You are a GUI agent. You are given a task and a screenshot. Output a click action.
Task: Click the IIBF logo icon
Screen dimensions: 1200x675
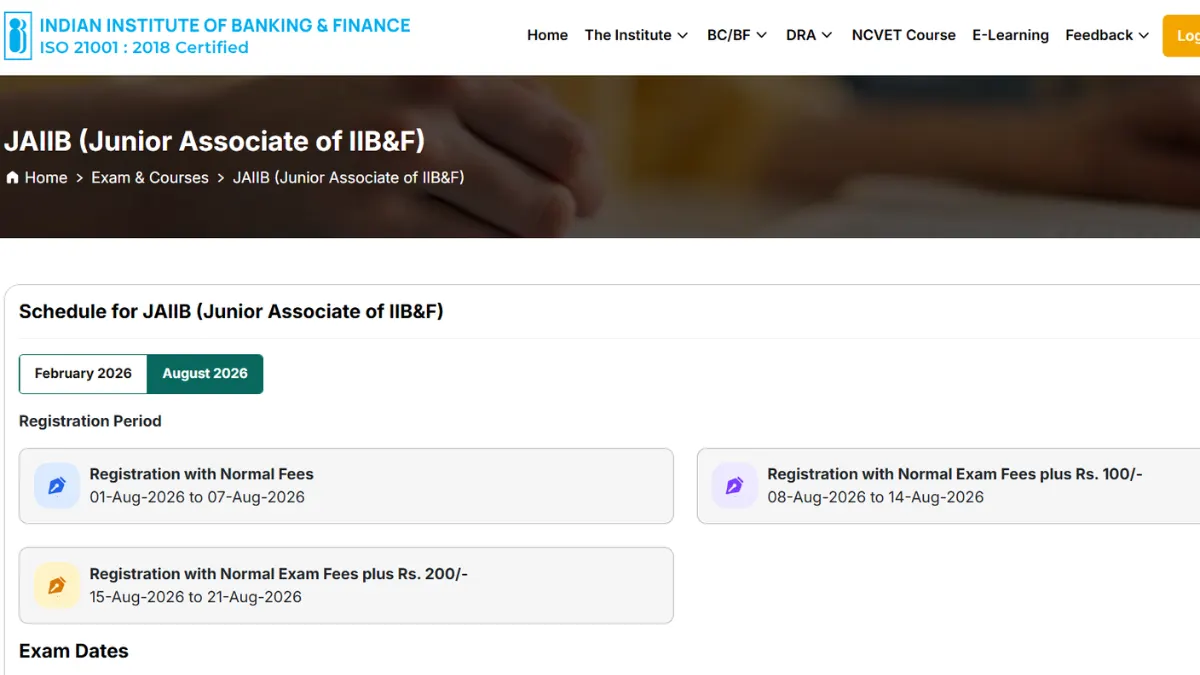click(x=18, y=35)
